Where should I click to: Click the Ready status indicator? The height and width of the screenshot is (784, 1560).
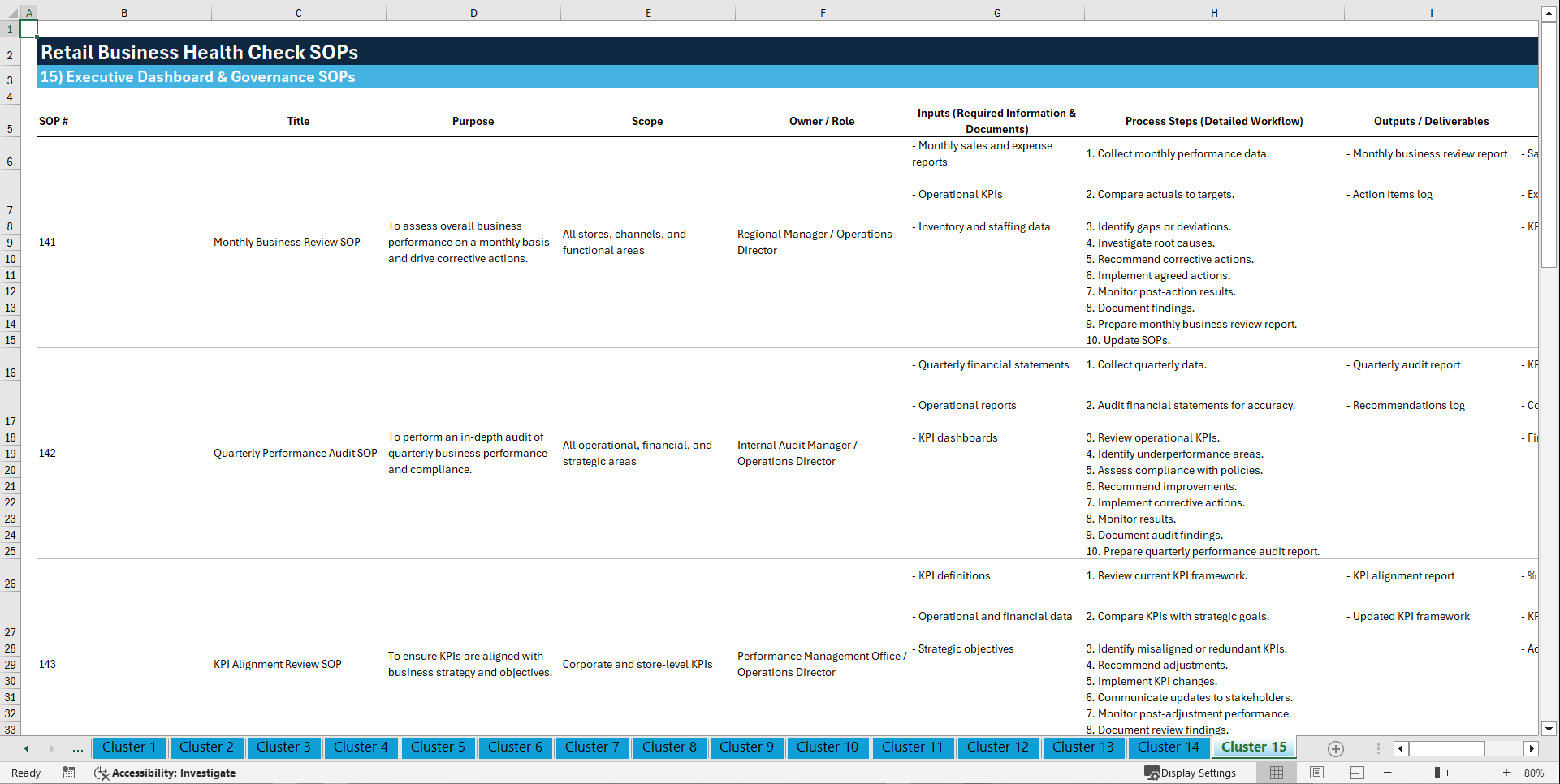25,773
